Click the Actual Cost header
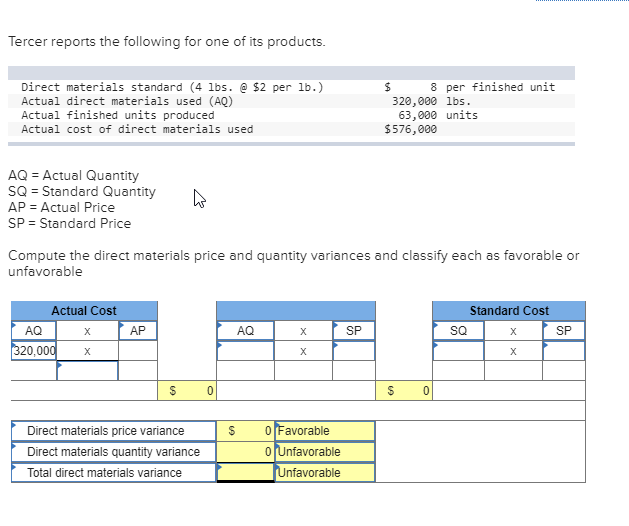The width and height of the screenshot is (629, 526). pos(84,311)
